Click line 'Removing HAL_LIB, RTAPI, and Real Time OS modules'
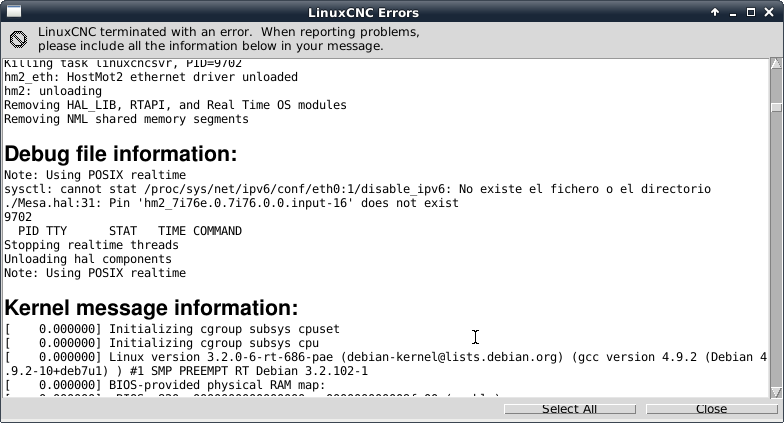This screenshot has width=784, height=423. point(176,105)
